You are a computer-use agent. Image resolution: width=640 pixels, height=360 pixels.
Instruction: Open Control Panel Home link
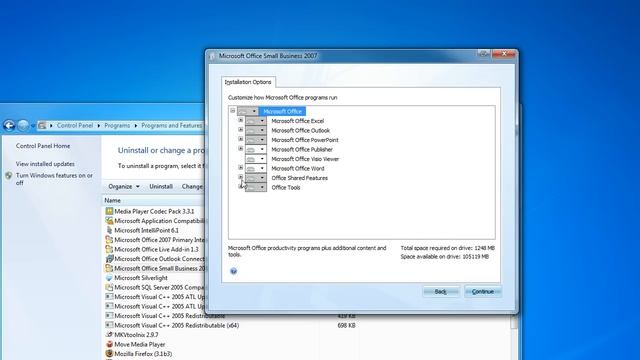pyautogui.click(x=43, y=146)
